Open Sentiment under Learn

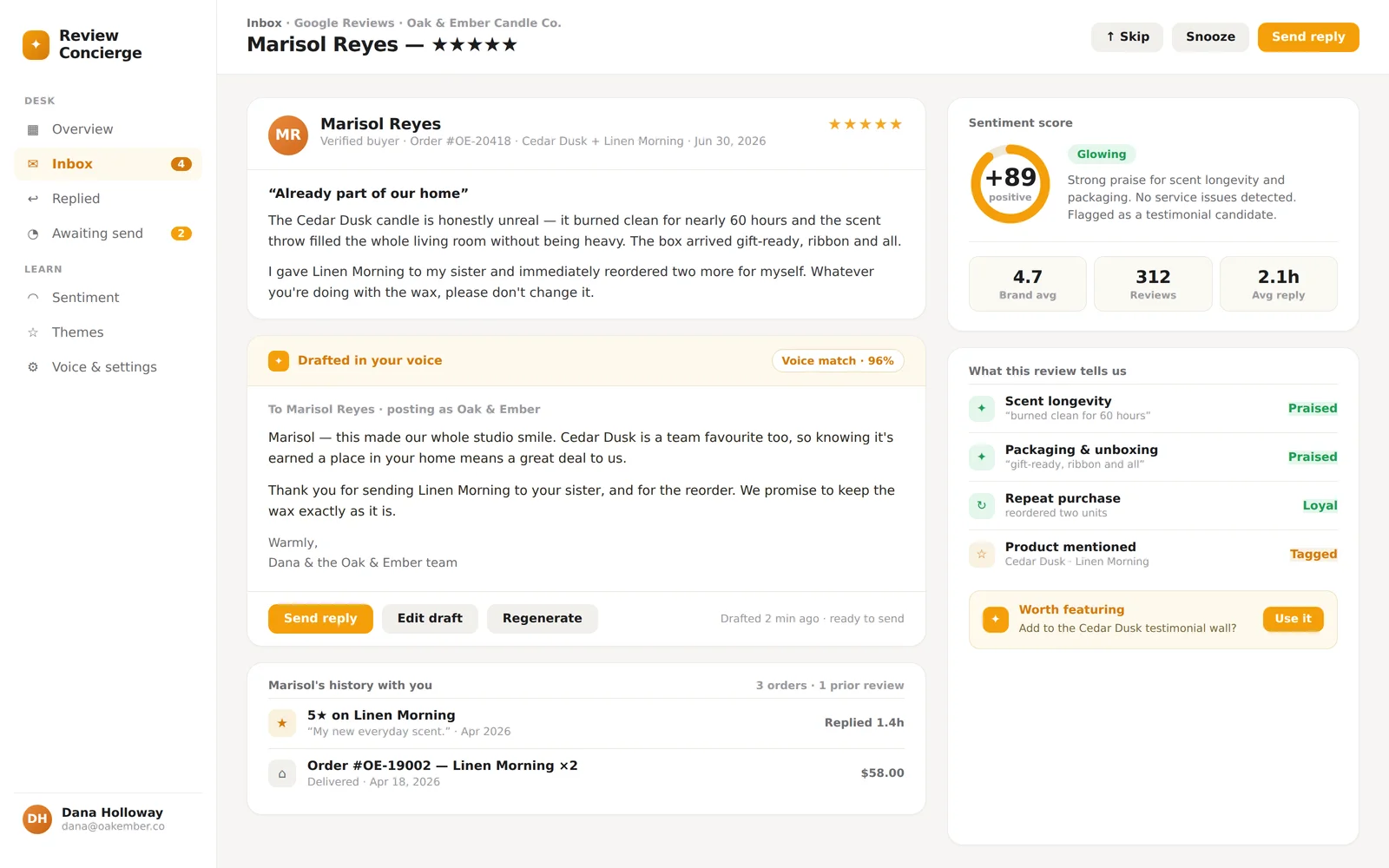[108, 298]
